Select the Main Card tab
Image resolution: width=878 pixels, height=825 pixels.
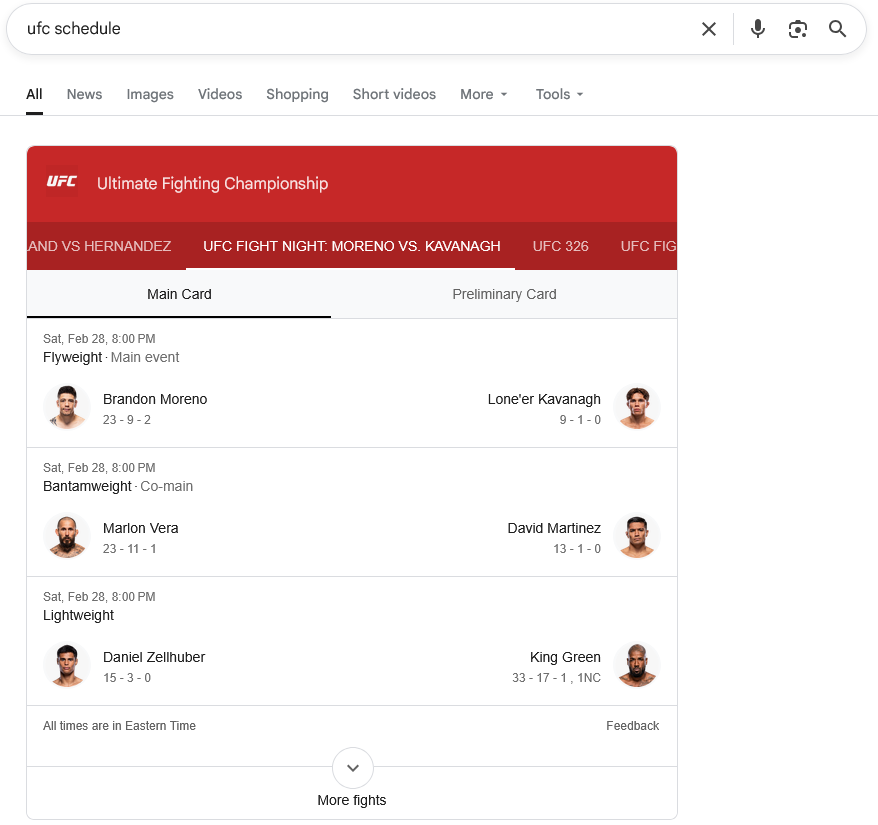pos(179,294)
